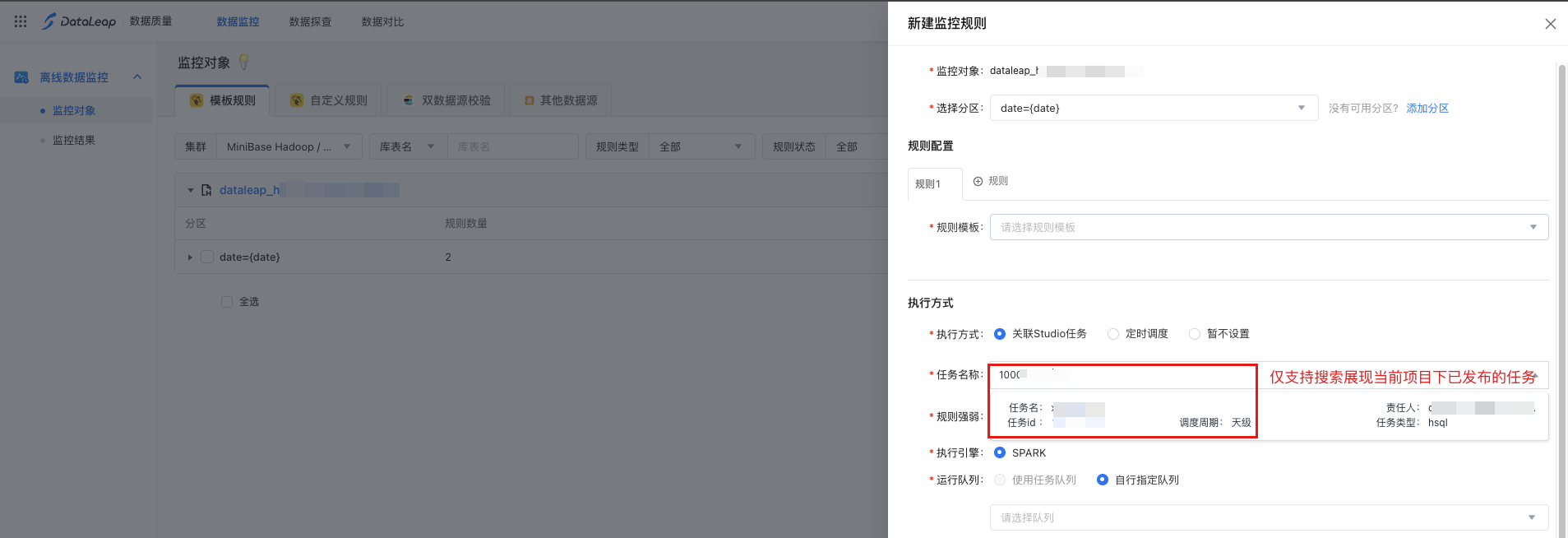Image resolution: width=1568 pixels, height=538 pixels.
Task: Click the 模板规则 tab icon
Action: (x=197, y=100)
